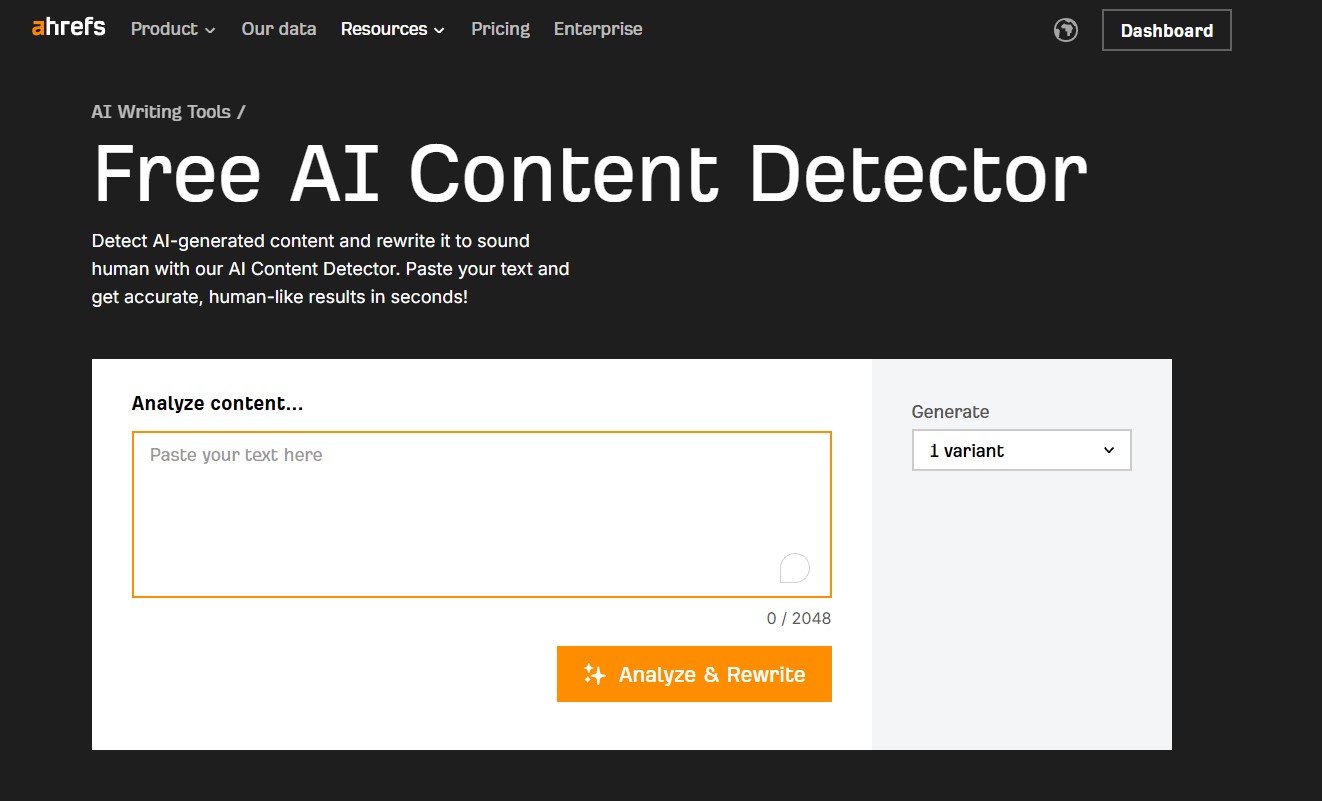1322x801 pixels.
Task: Click the Generate label above the dropdown
Action: pyautogui.click(x=950, y=411)
